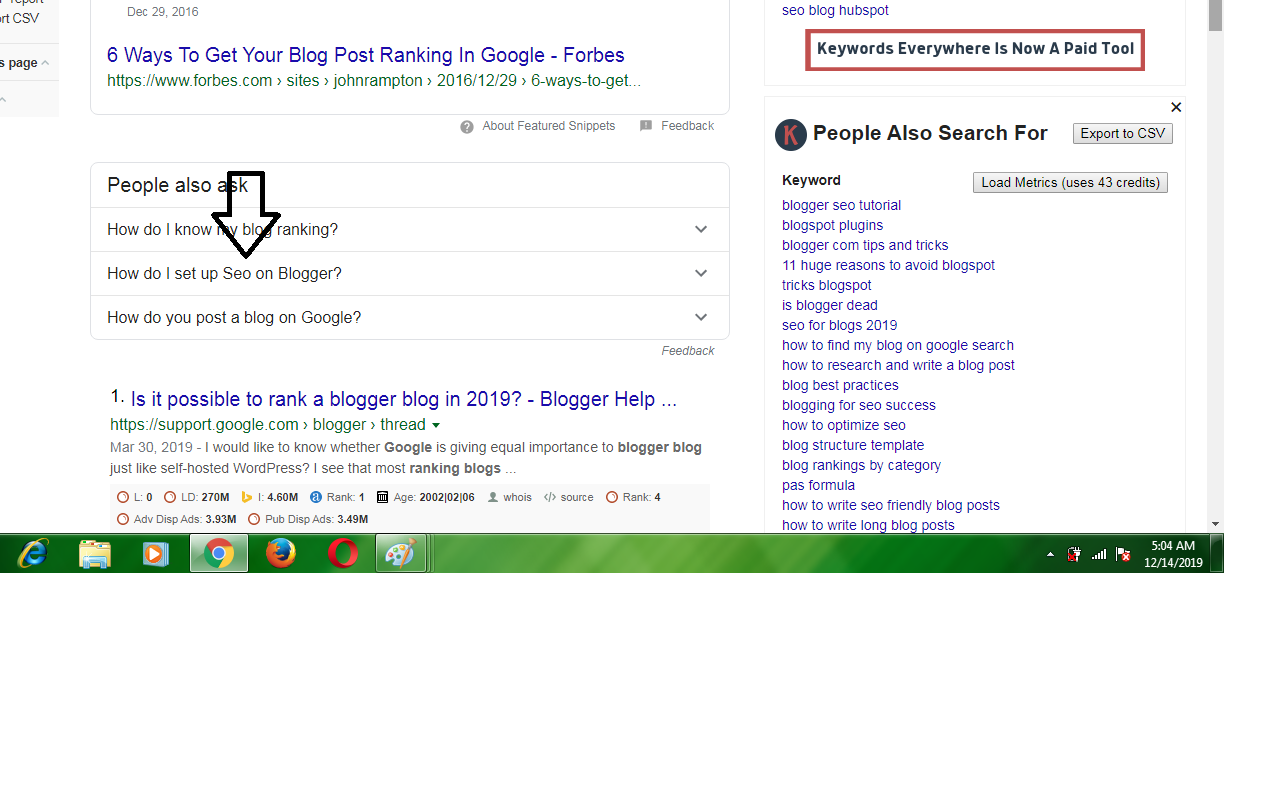
Task: Click 'Keywords Everywhere Is Now A Paid Tool'
Action: point(975,49)
